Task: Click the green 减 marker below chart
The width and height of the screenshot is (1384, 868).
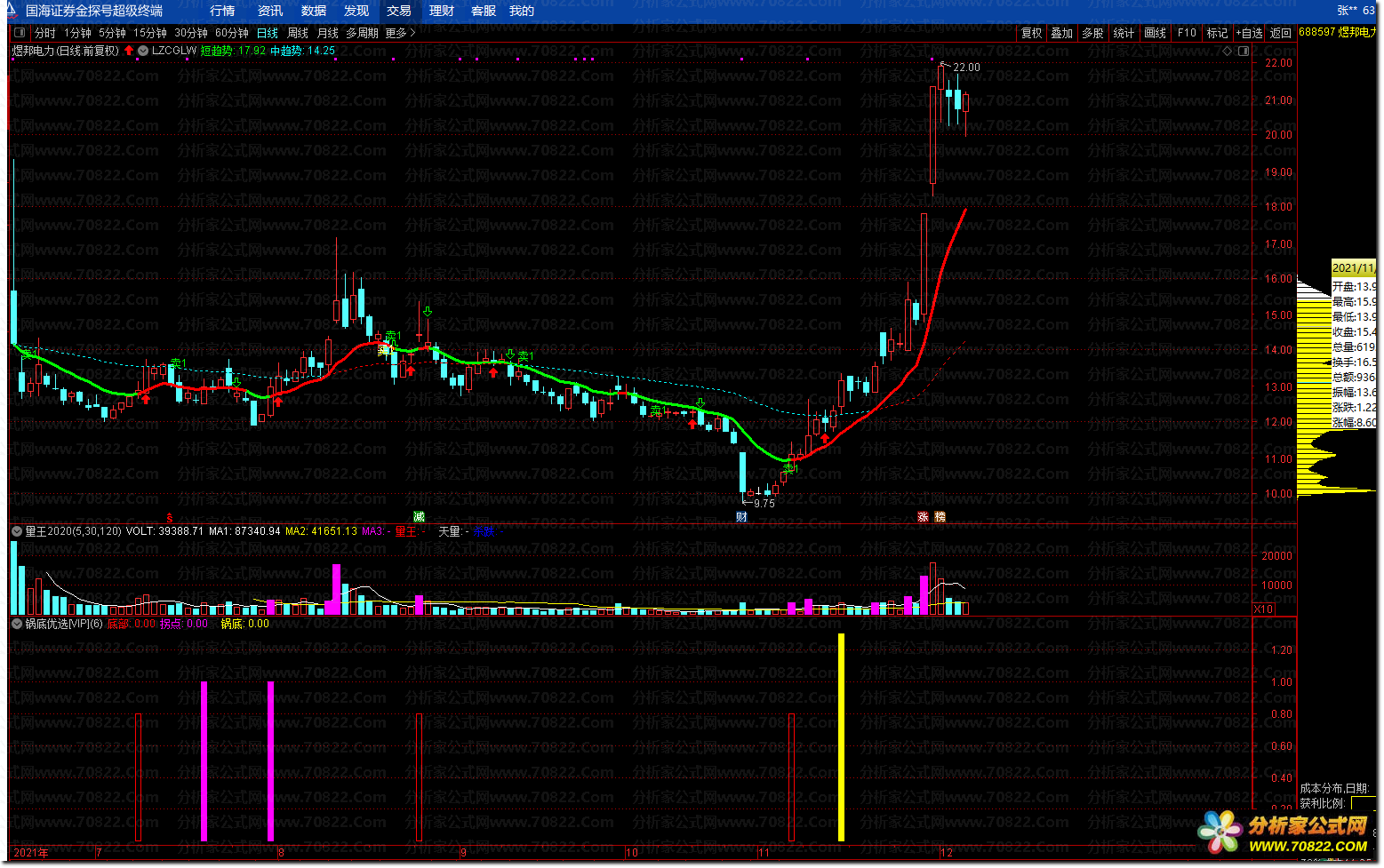Action: click(x=420, y=516)
